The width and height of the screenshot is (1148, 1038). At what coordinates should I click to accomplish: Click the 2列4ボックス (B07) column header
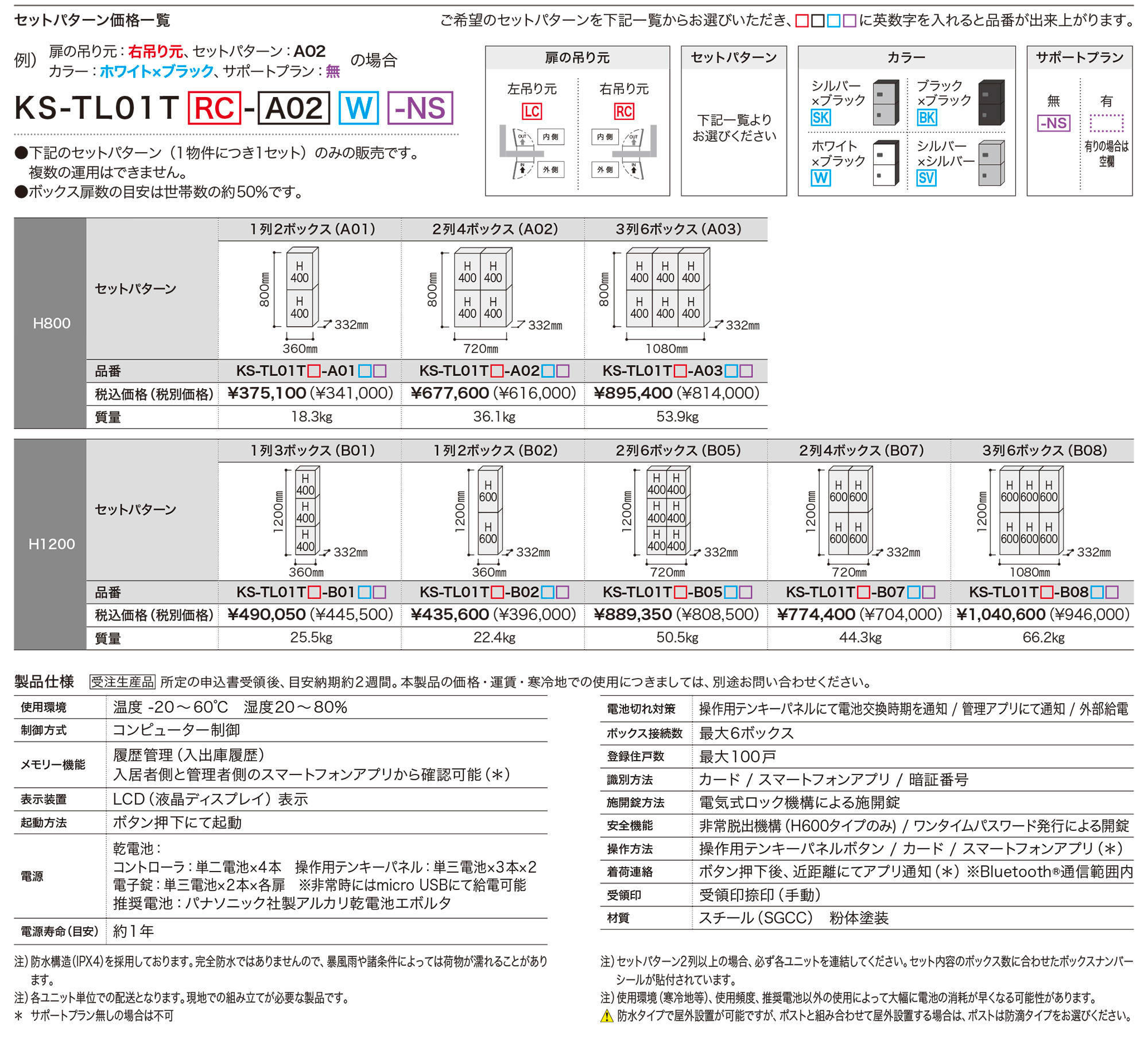(x=860, y=451)
